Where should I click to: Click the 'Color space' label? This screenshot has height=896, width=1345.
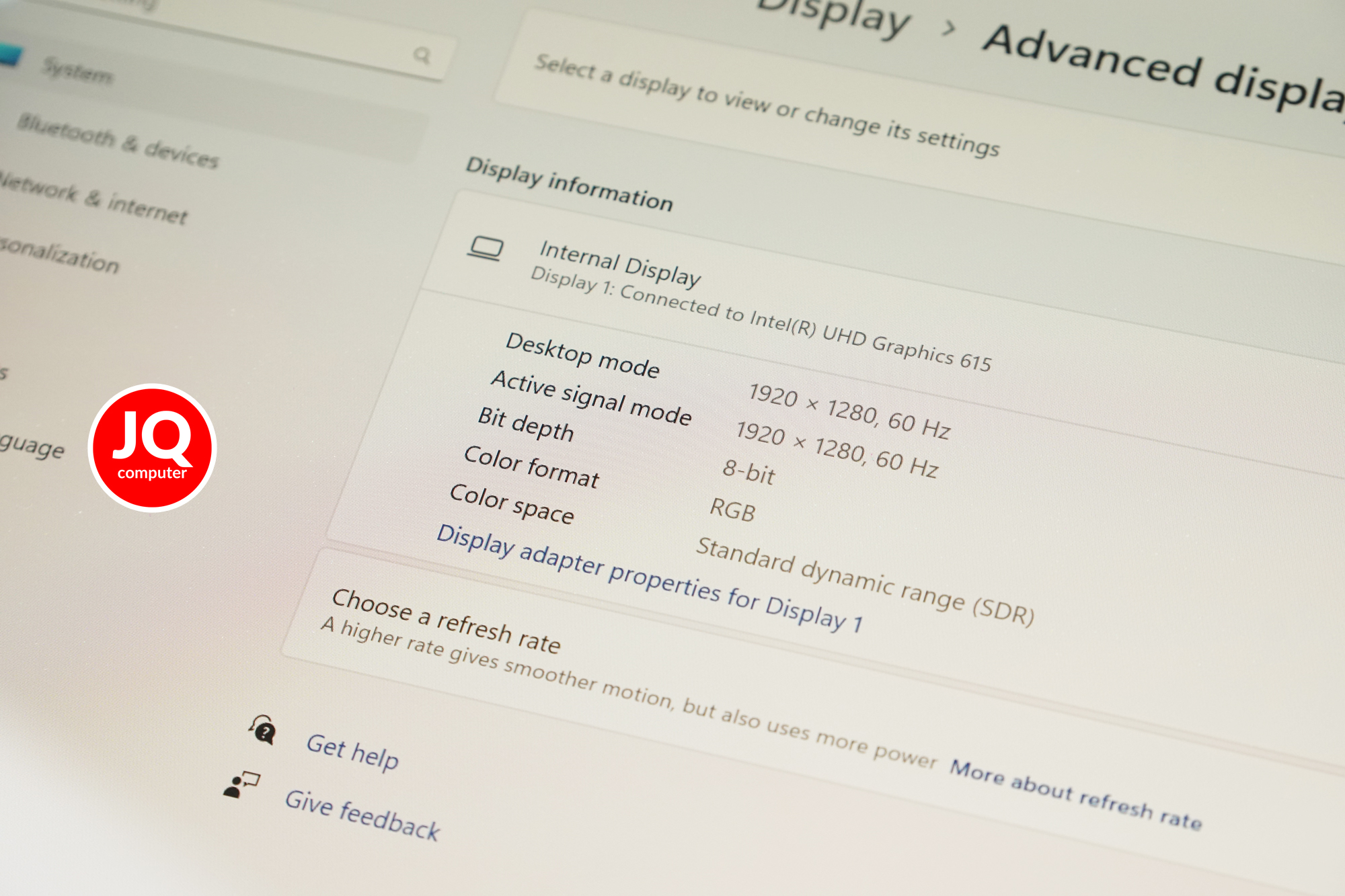512,503
